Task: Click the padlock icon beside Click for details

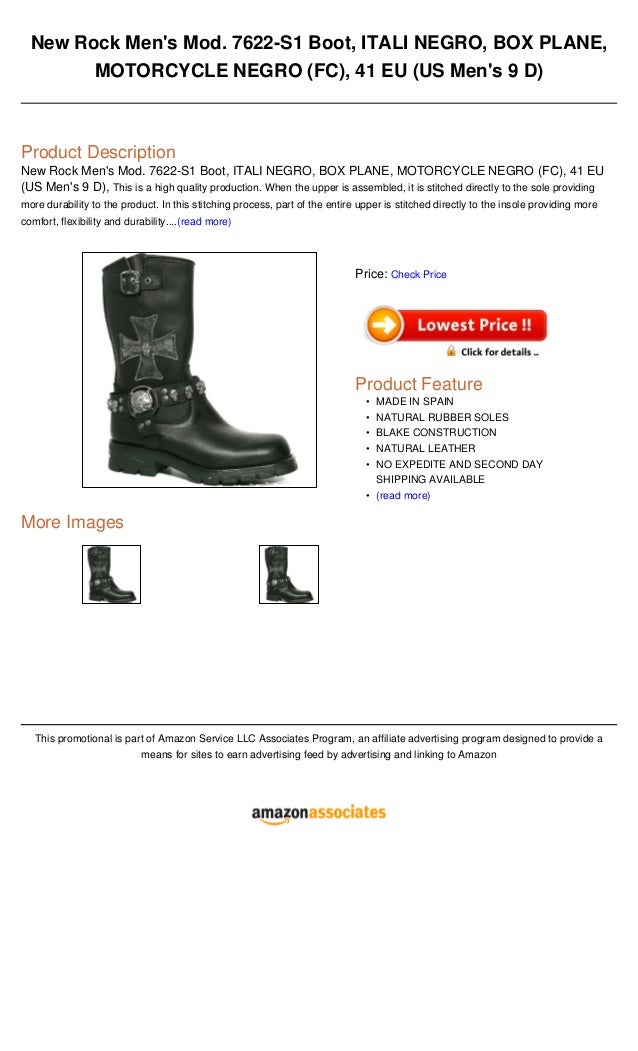Action: coord(451,351)
